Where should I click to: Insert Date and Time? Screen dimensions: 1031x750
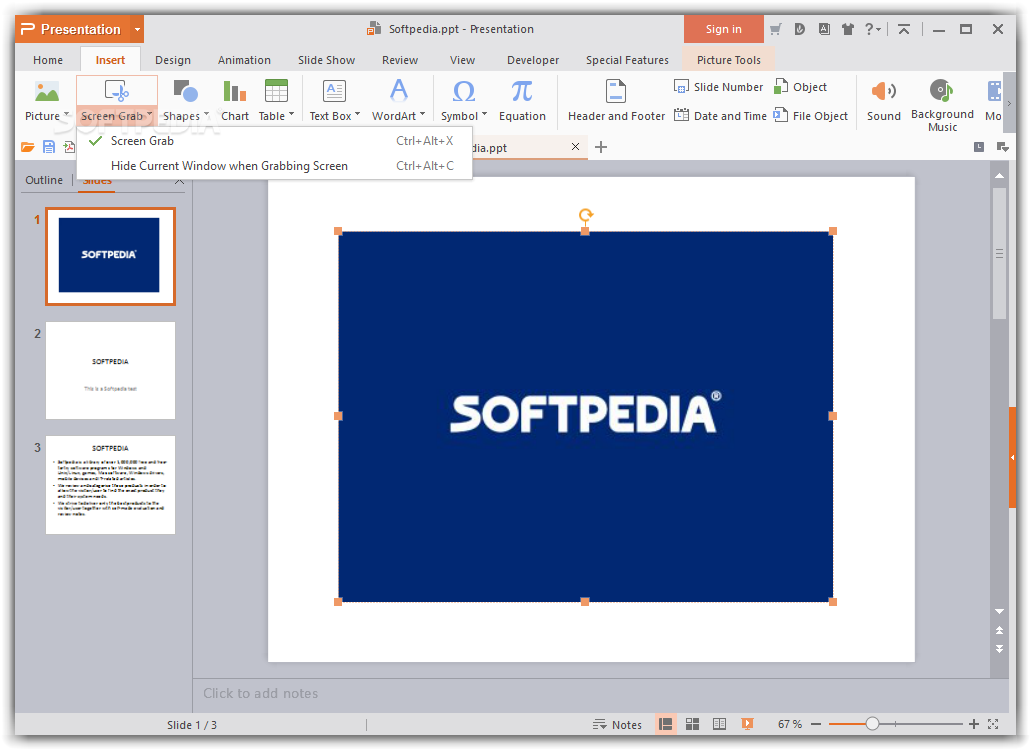tap(721, 116)
